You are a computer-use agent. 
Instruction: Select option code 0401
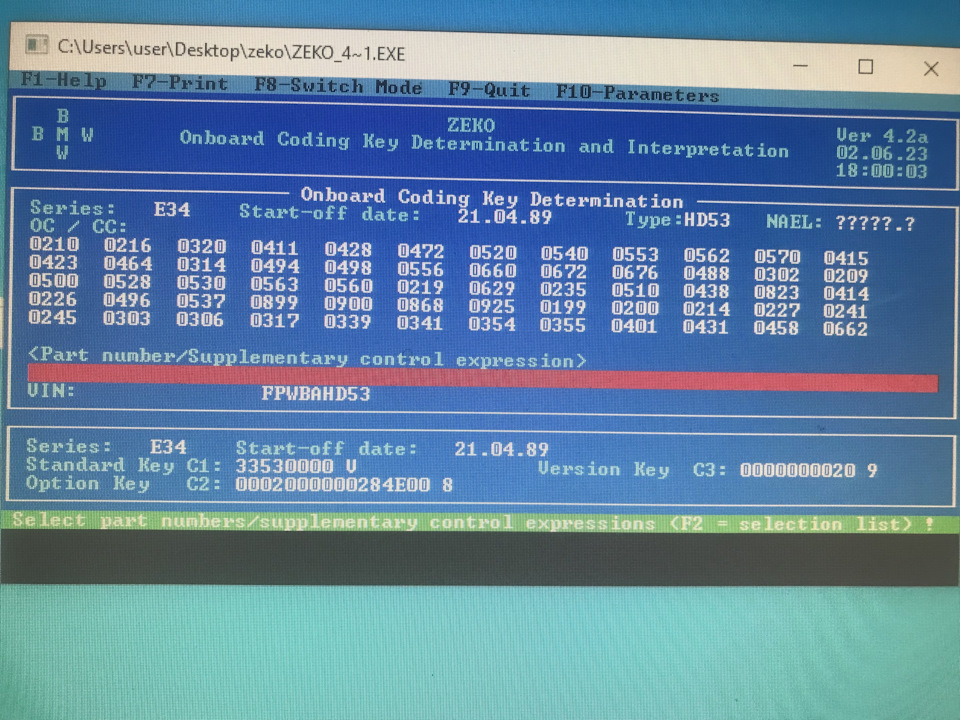point(634,326)
